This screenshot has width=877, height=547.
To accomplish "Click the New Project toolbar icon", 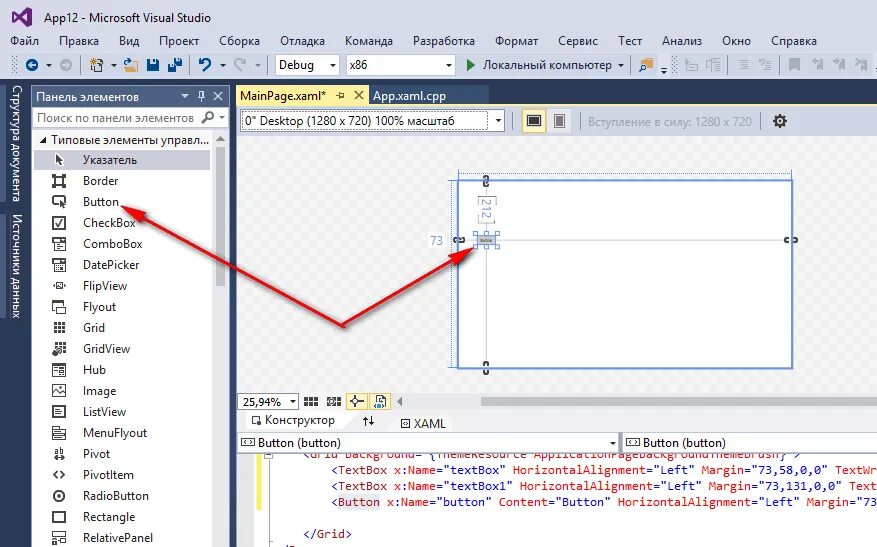I will point(96,65).
